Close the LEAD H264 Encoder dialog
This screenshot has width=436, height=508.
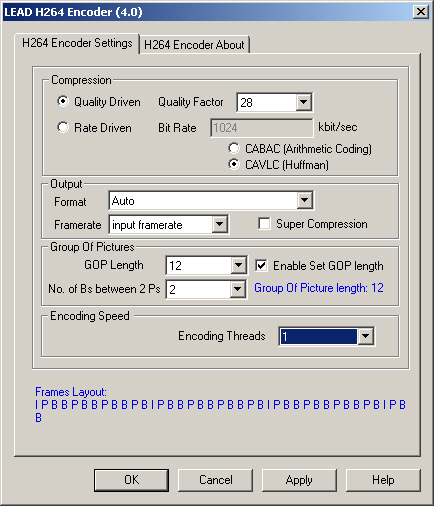coord(421,12)
